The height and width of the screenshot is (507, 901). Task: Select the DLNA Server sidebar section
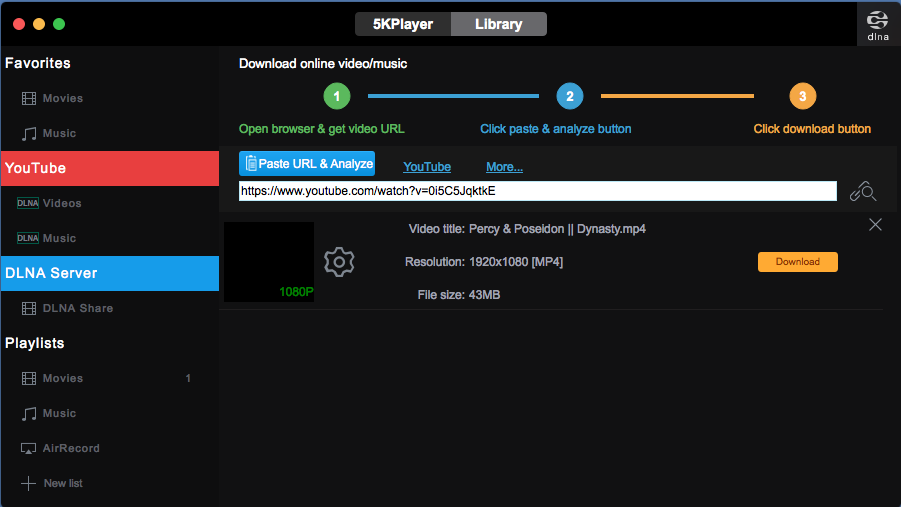click(110, 273)
